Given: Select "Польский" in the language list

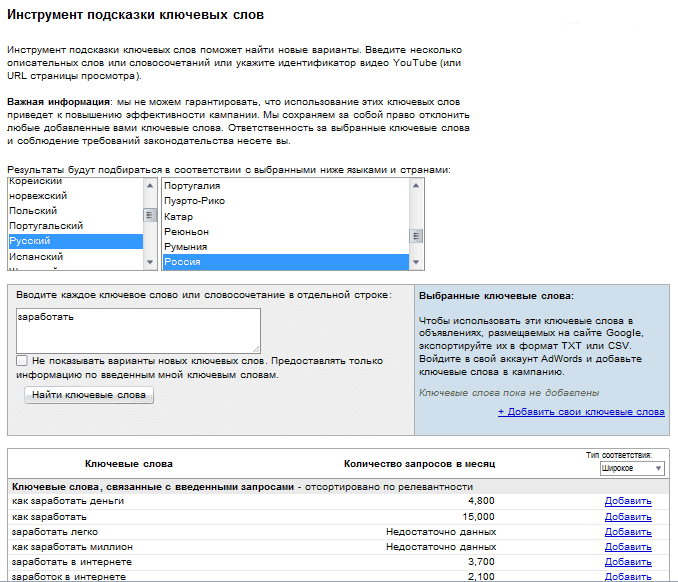Looking at the screenshot, I should [76, 211].
